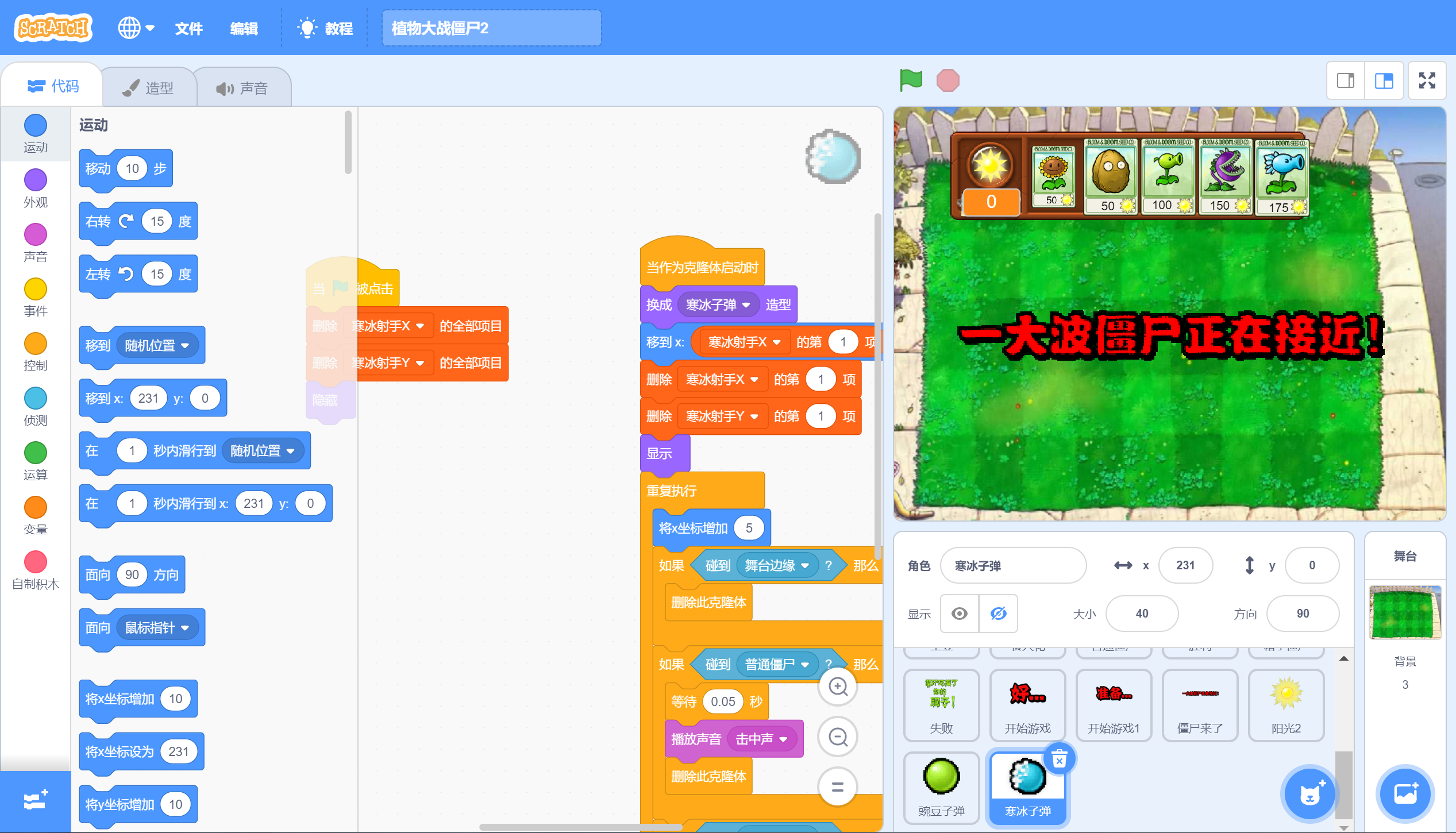Select the 自制积木 block category

(36, 570)
